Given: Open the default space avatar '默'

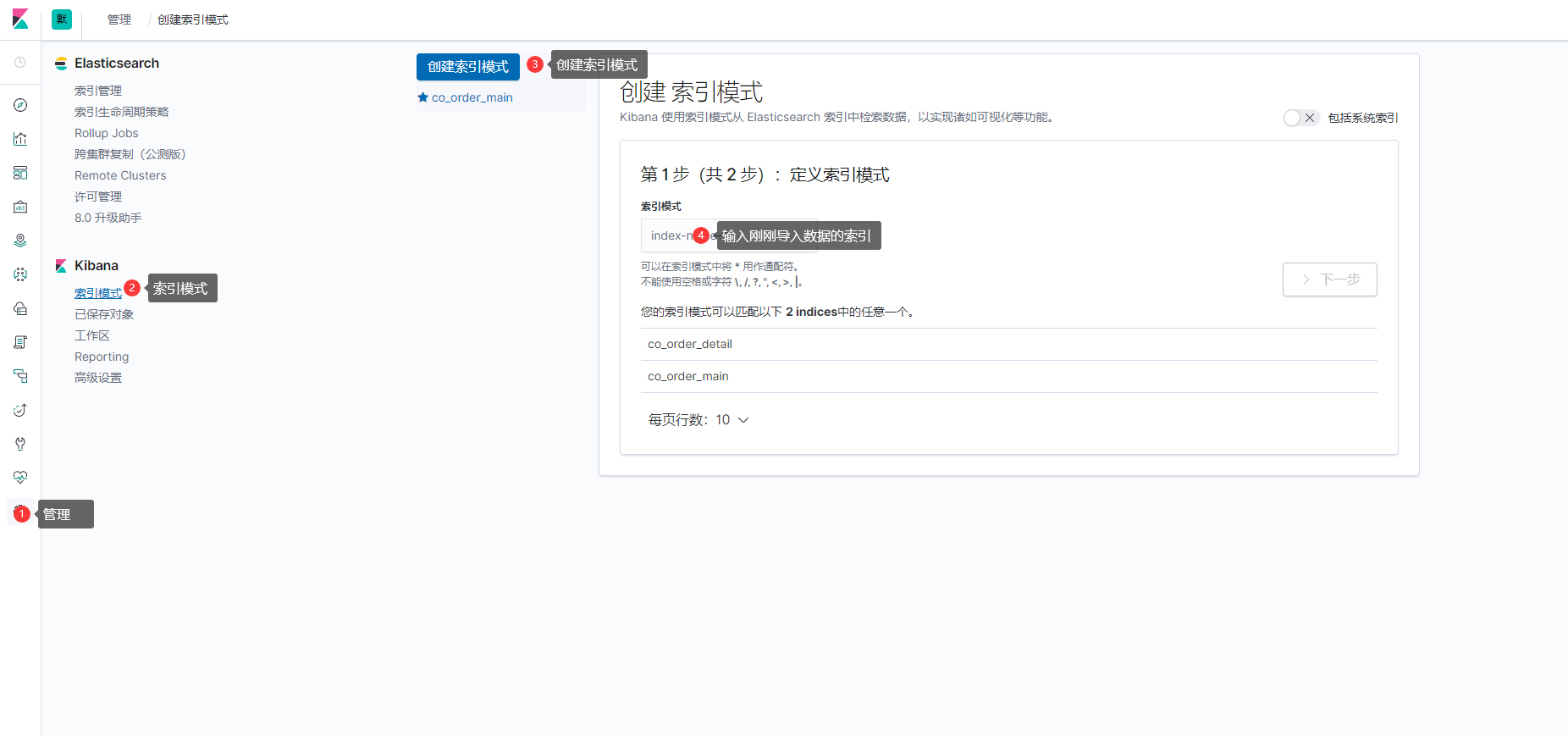Looking at the screenshot, I should point(62,19).
